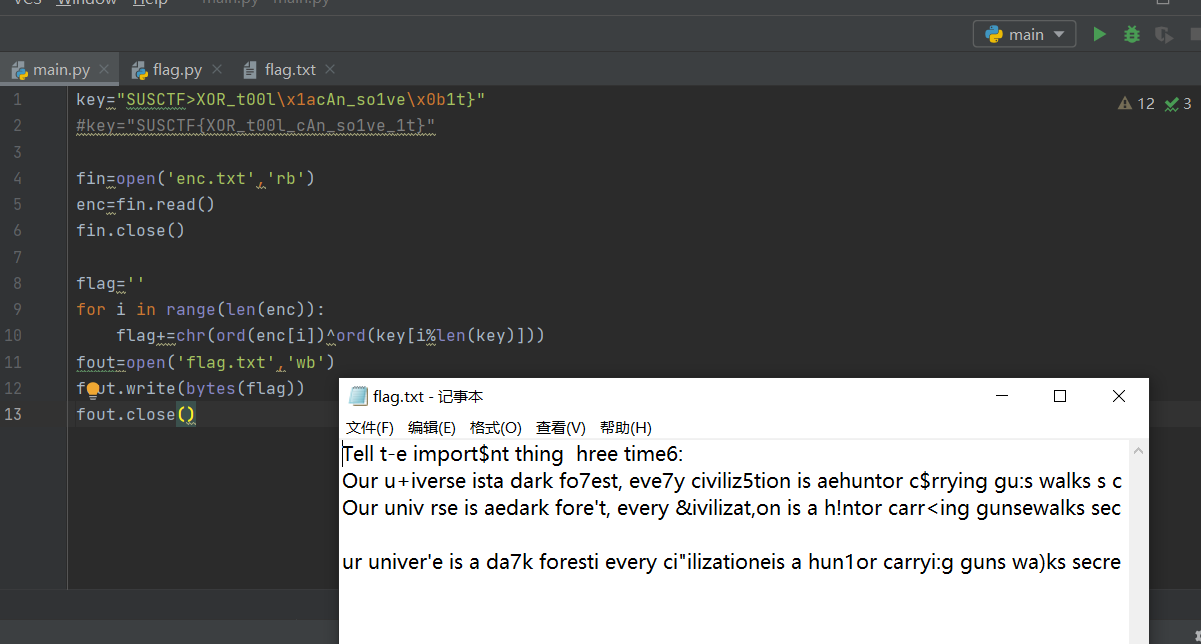The image size is (1201, 644).
Task: Click the Notepad icon in flag.txt title bar
Action: point(358,397)
